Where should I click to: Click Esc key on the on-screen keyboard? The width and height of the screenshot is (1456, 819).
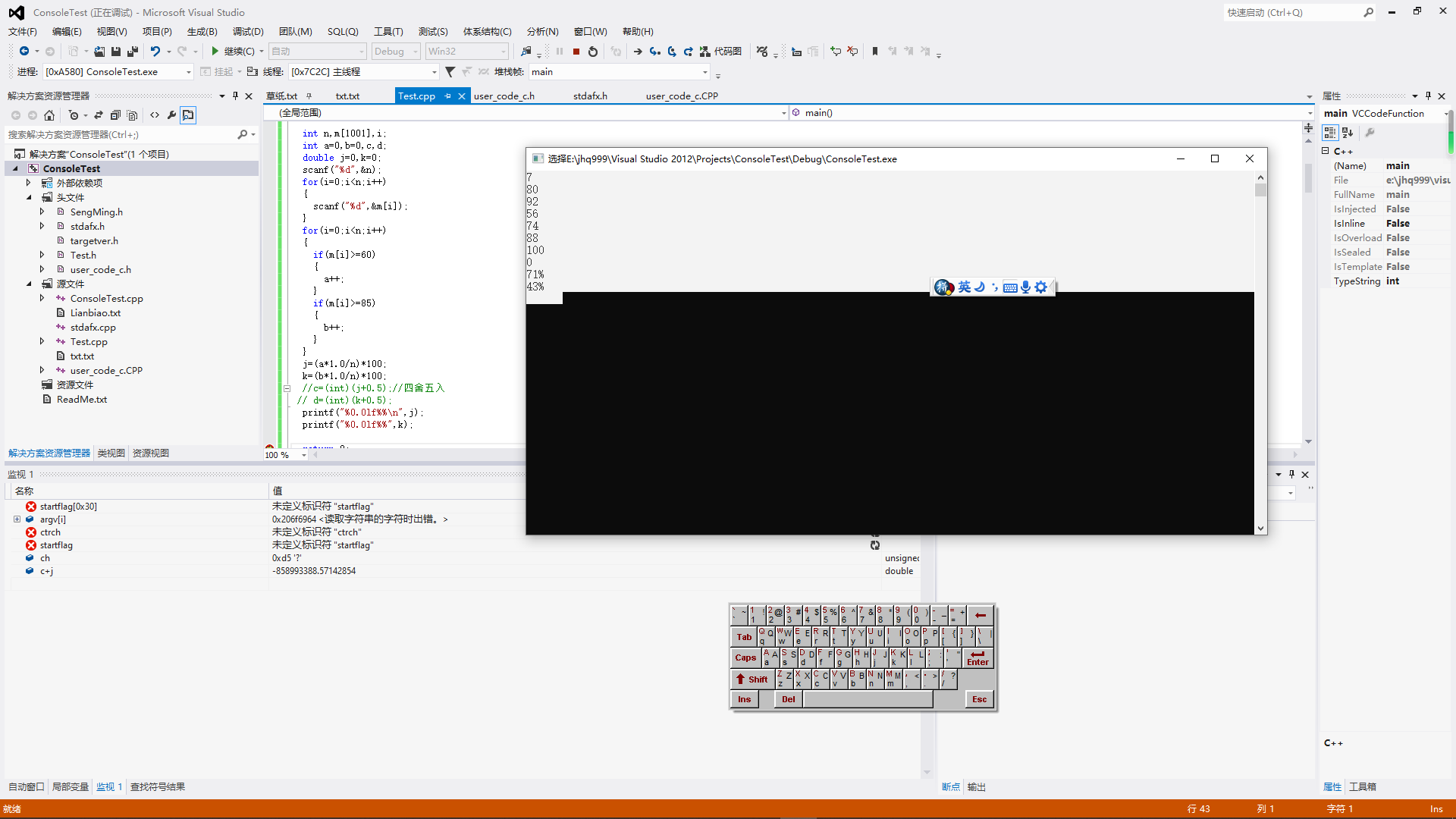[x=979, y=699]
